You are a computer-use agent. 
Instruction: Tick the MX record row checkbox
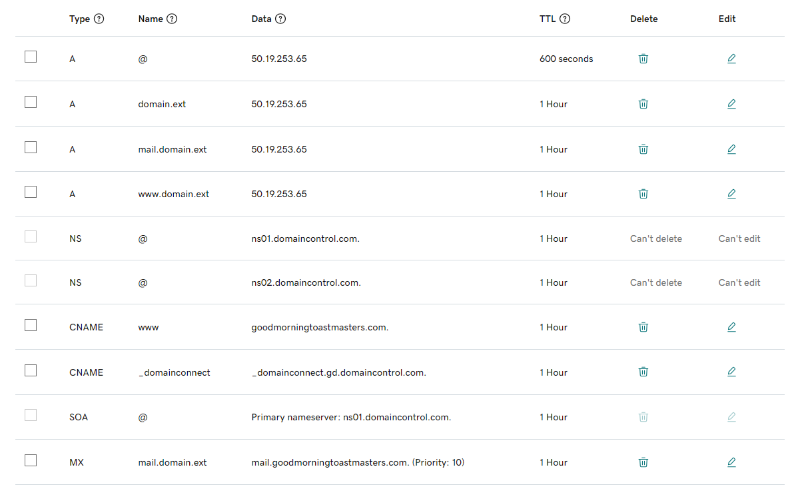coord(31,460)
